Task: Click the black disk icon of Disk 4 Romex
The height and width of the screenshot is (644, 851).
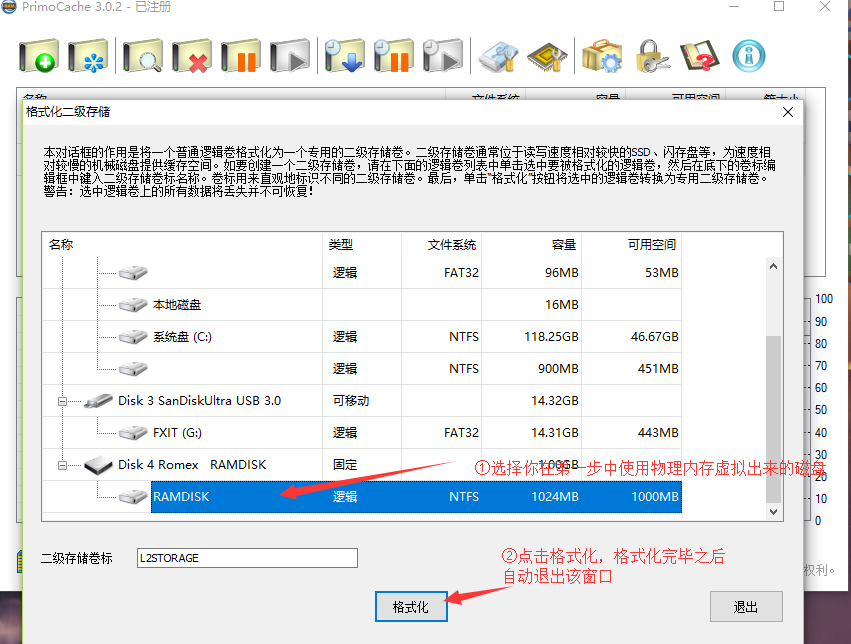Action: point(98,465)
